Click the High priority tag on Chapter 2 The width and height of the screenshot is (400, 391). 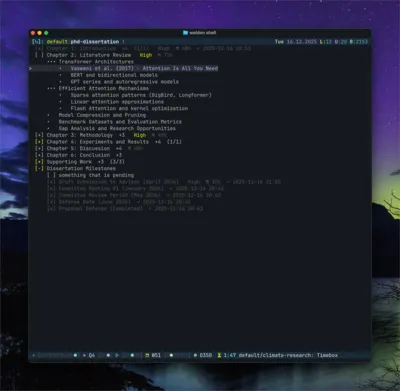(146, 55)
